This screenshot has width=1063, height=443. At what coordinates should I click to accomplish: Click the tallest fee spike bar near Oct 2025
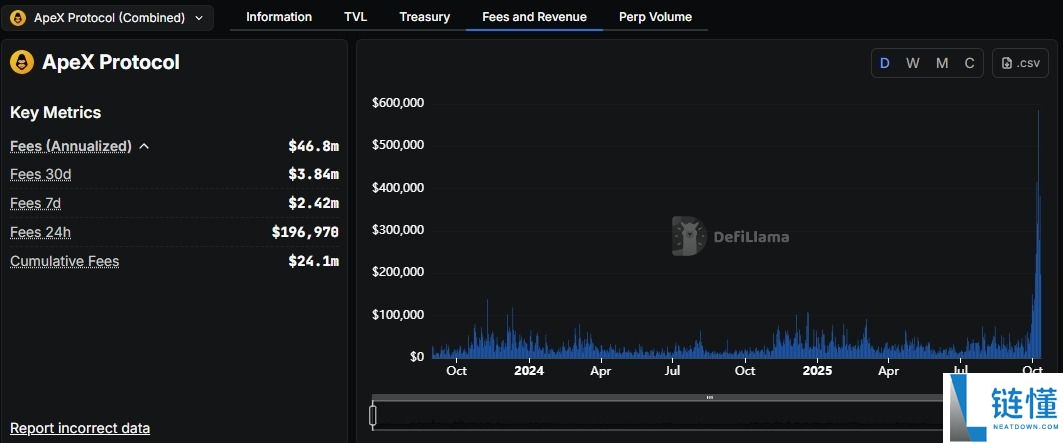pos(1039,234)
